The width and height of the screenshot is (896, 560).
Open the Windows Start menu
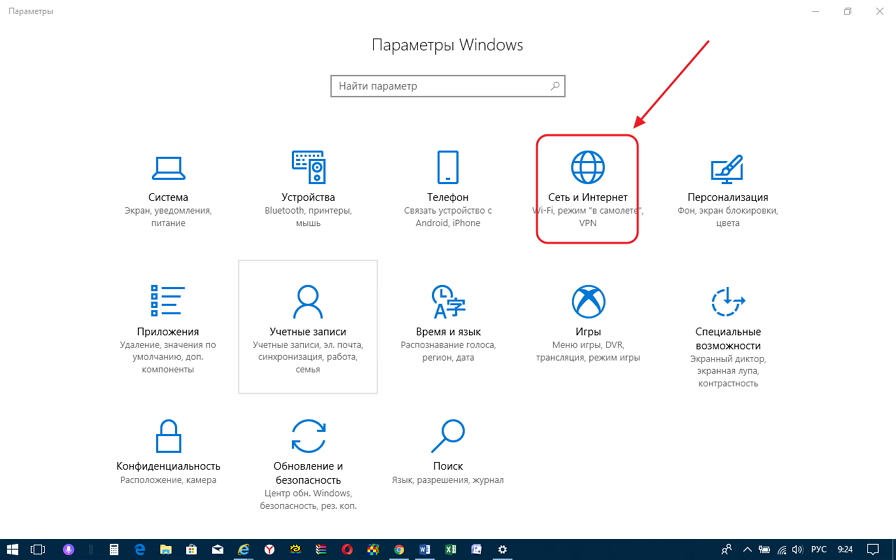coord(13,549)
